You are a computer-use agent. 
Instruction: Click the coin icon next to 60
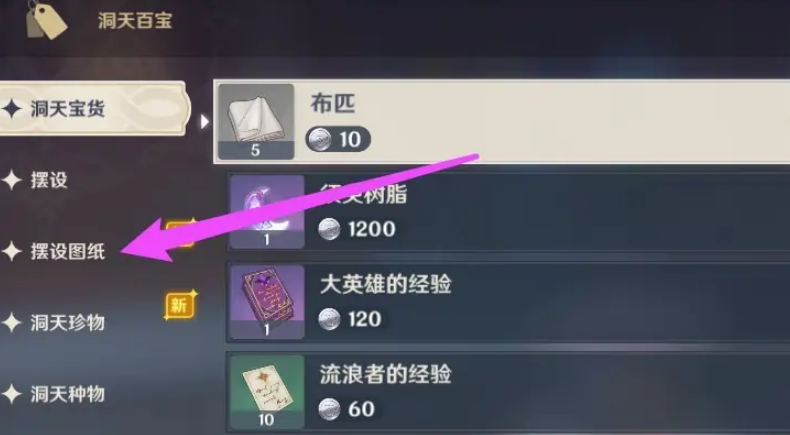click(329, 409)
